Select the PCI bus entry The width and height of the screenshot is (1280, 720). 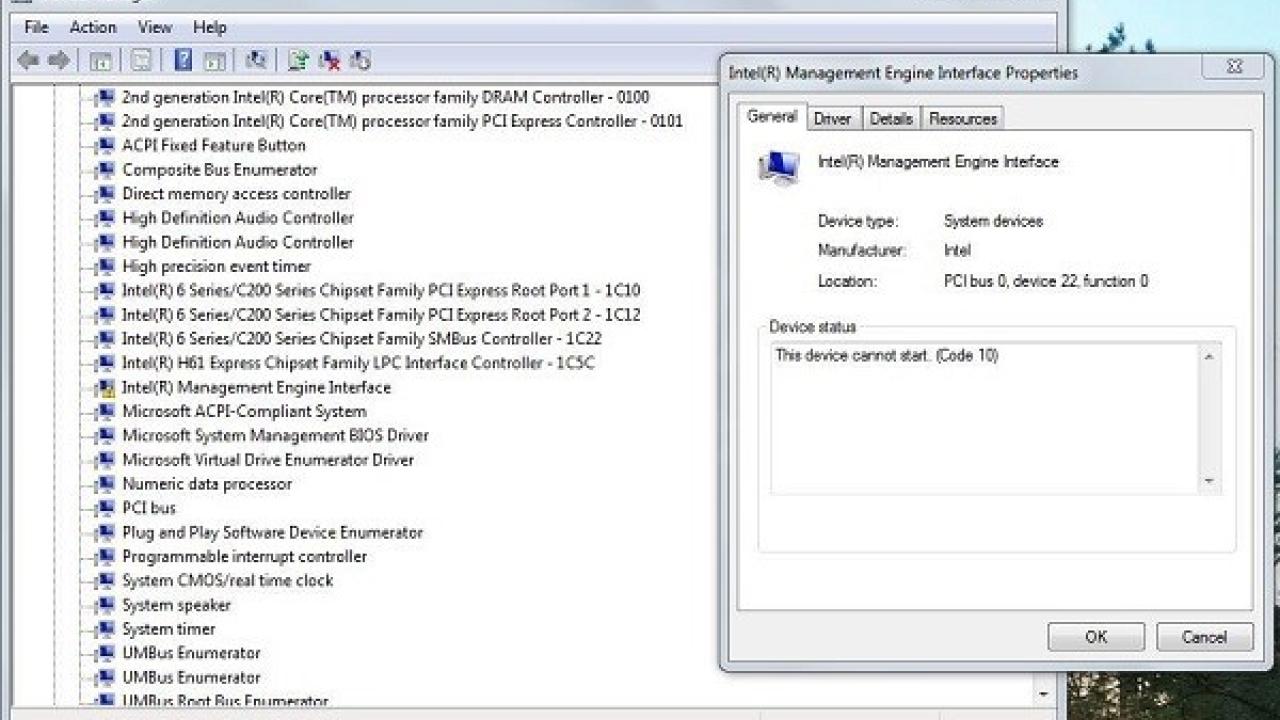(x=149, y=508)
